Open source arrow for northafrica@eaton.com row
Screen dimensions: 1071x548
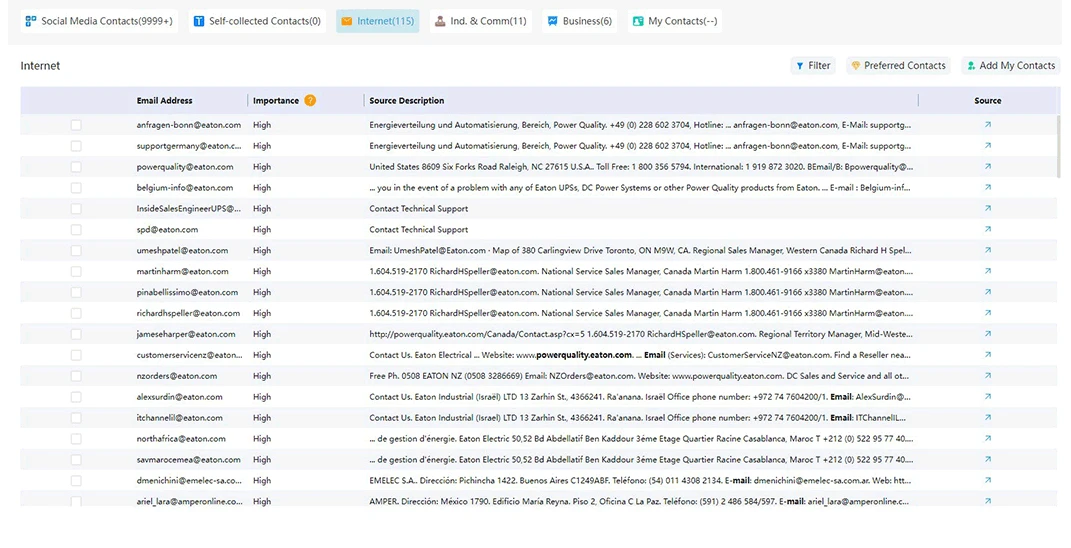point(988,439)
